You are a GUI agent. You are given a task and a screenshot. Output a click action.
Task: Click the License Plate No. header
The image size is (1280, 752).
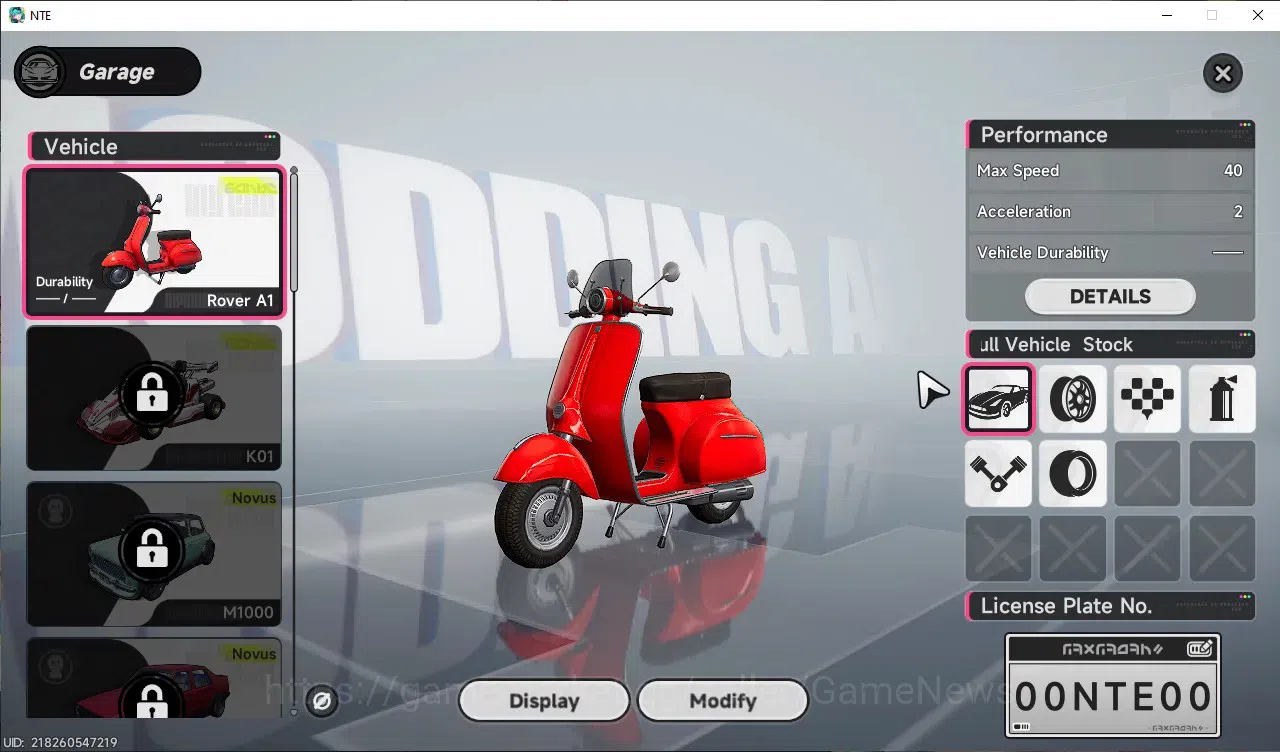(1110, 606)
